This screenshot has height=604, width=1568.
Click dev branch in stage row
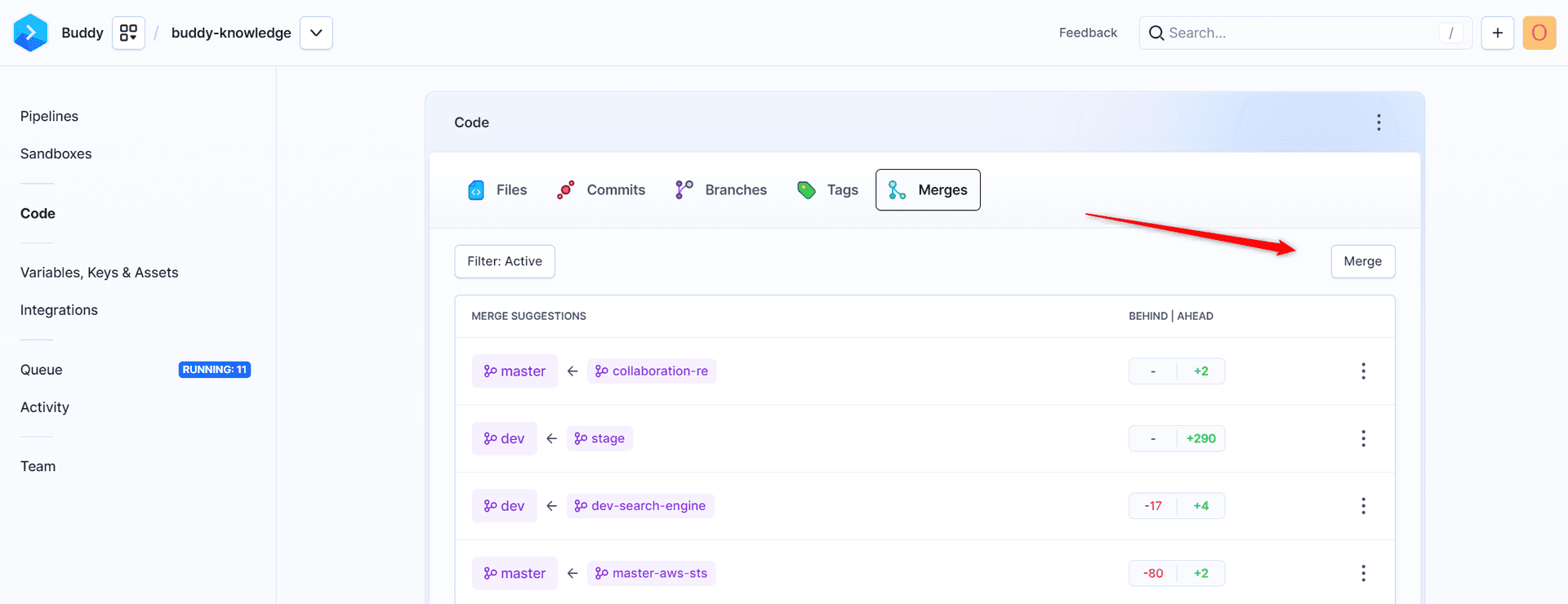click(505, 438)
